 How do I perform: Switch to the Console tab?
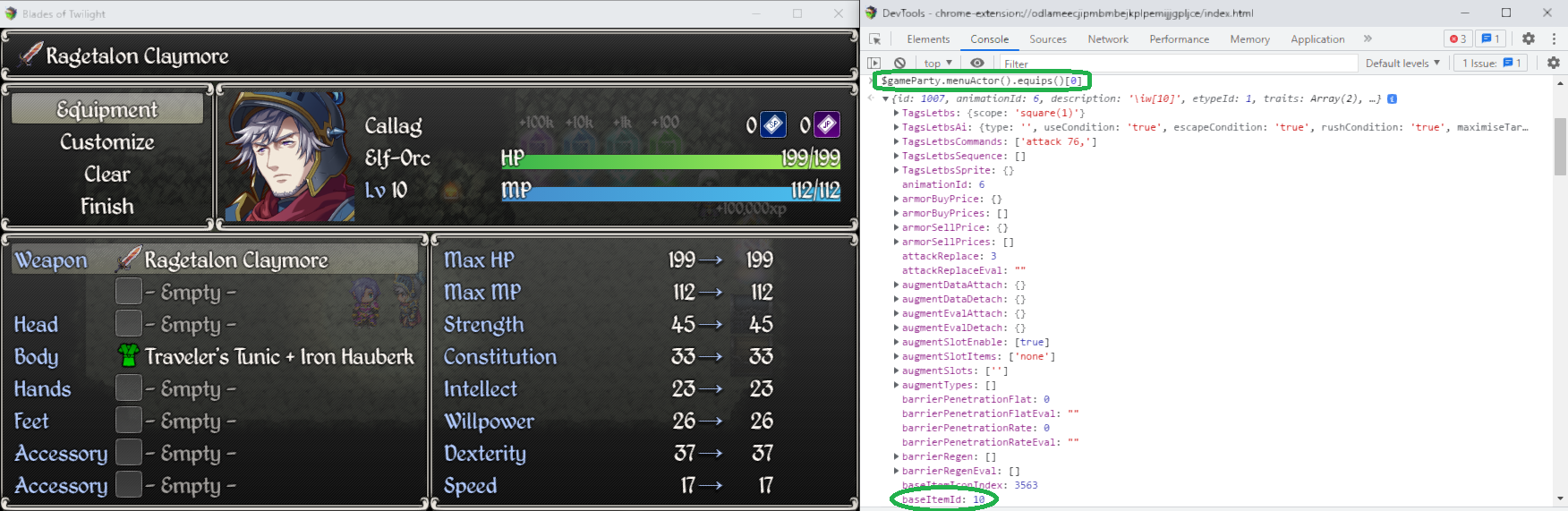tap(990, 39)
